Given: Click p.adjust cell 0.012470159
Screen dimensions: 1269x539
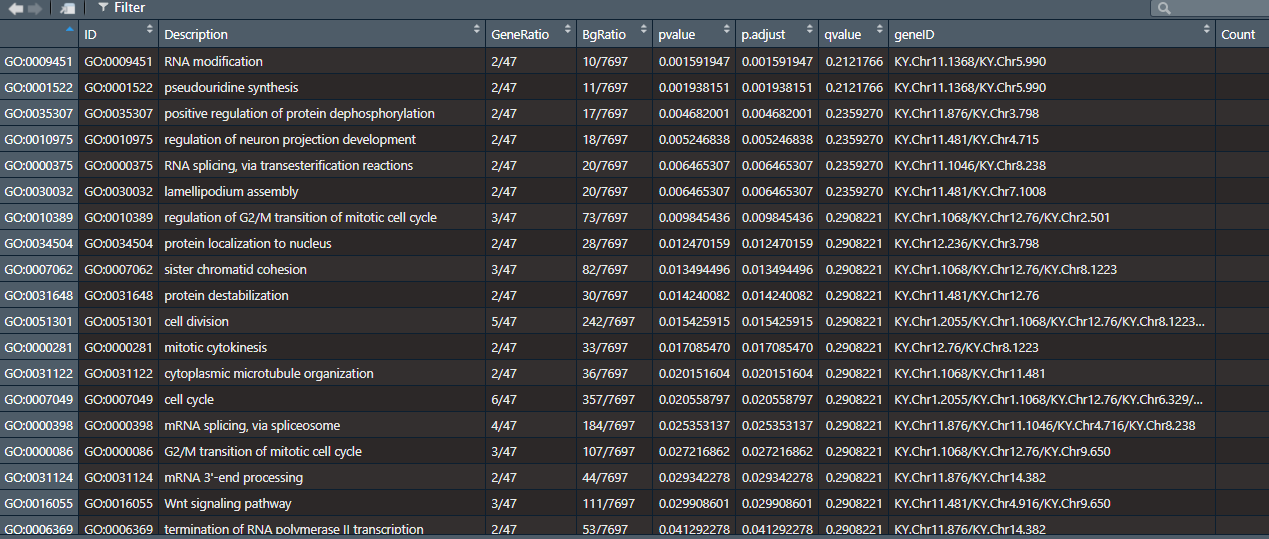Looking at the screenshot, I should click(x=776, y=243).
